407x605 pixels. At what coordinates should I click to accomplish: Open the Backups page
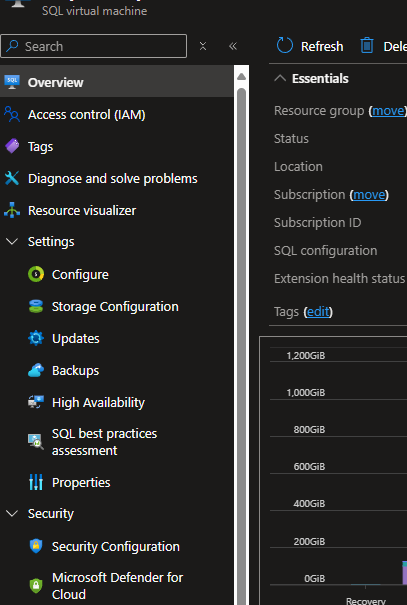(117, 370)
